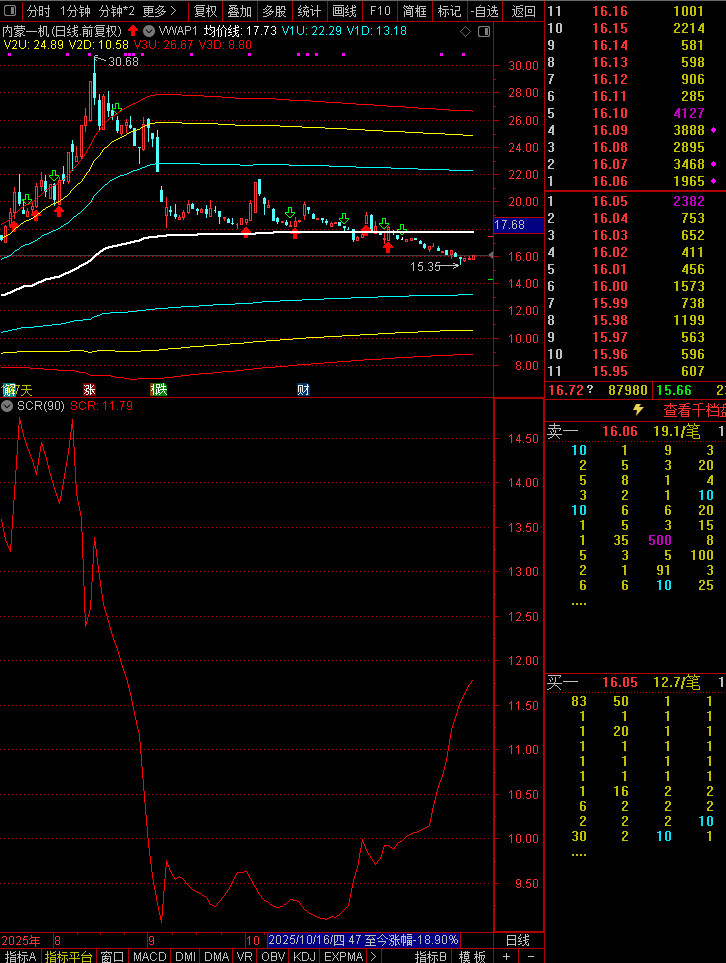Image resolution: width=726 pixels, height=963 pixels.
Task: Switch to 分时 intraday view
Action: (39, 11)
